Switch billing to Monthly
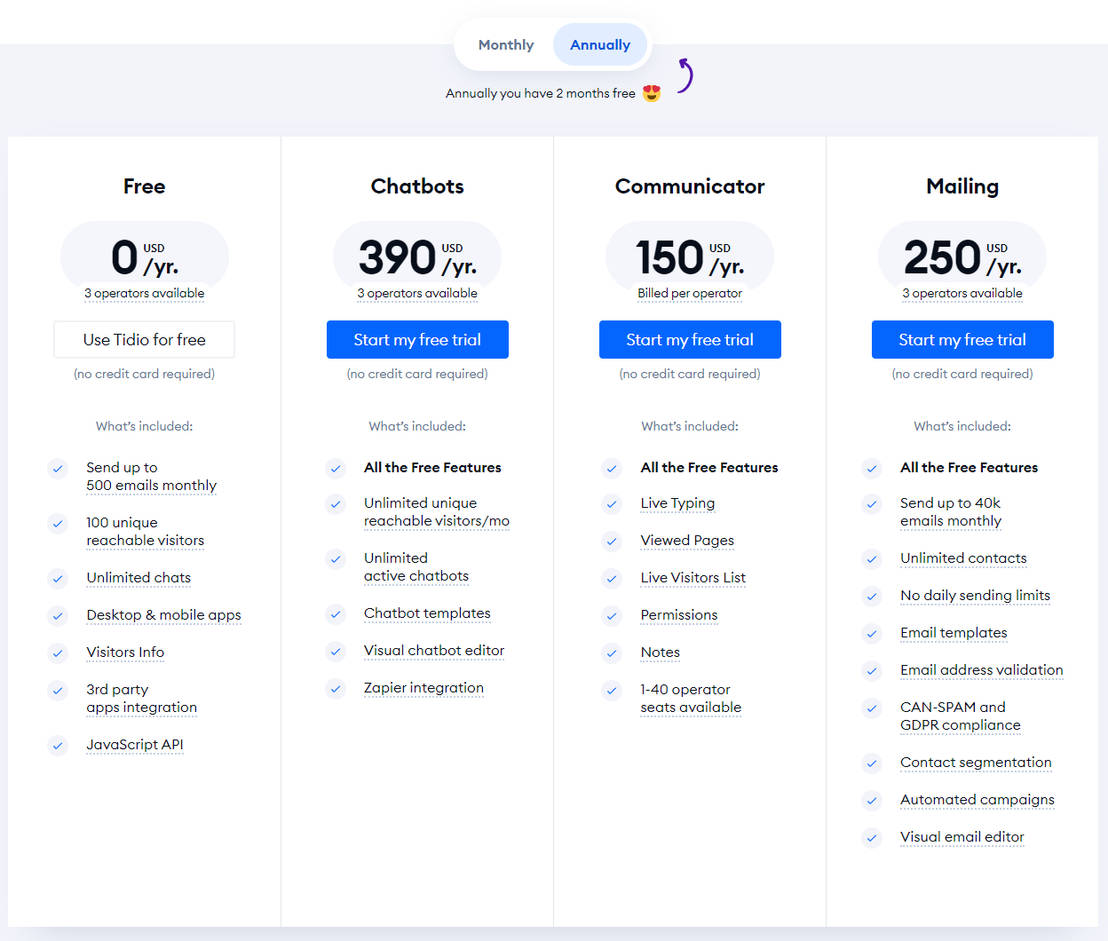 (506, 45)
